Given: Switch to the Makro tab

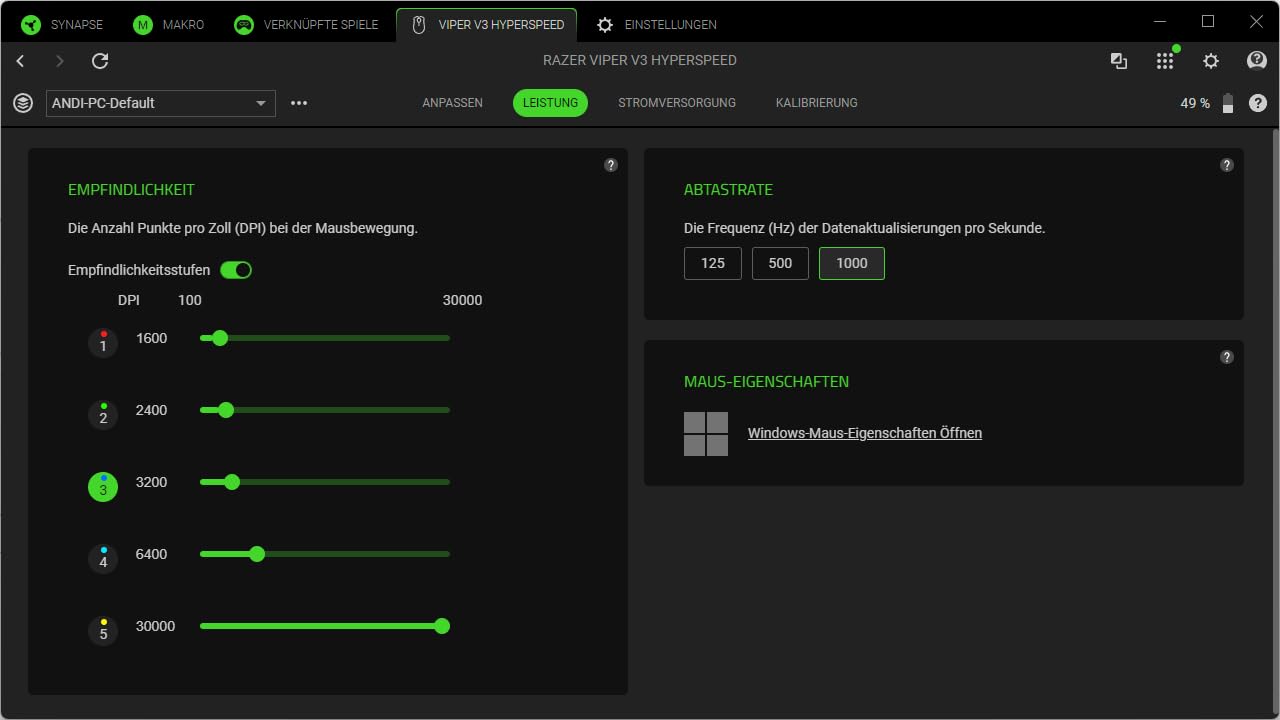Looking at the screenshot, I should click(169, 24).
